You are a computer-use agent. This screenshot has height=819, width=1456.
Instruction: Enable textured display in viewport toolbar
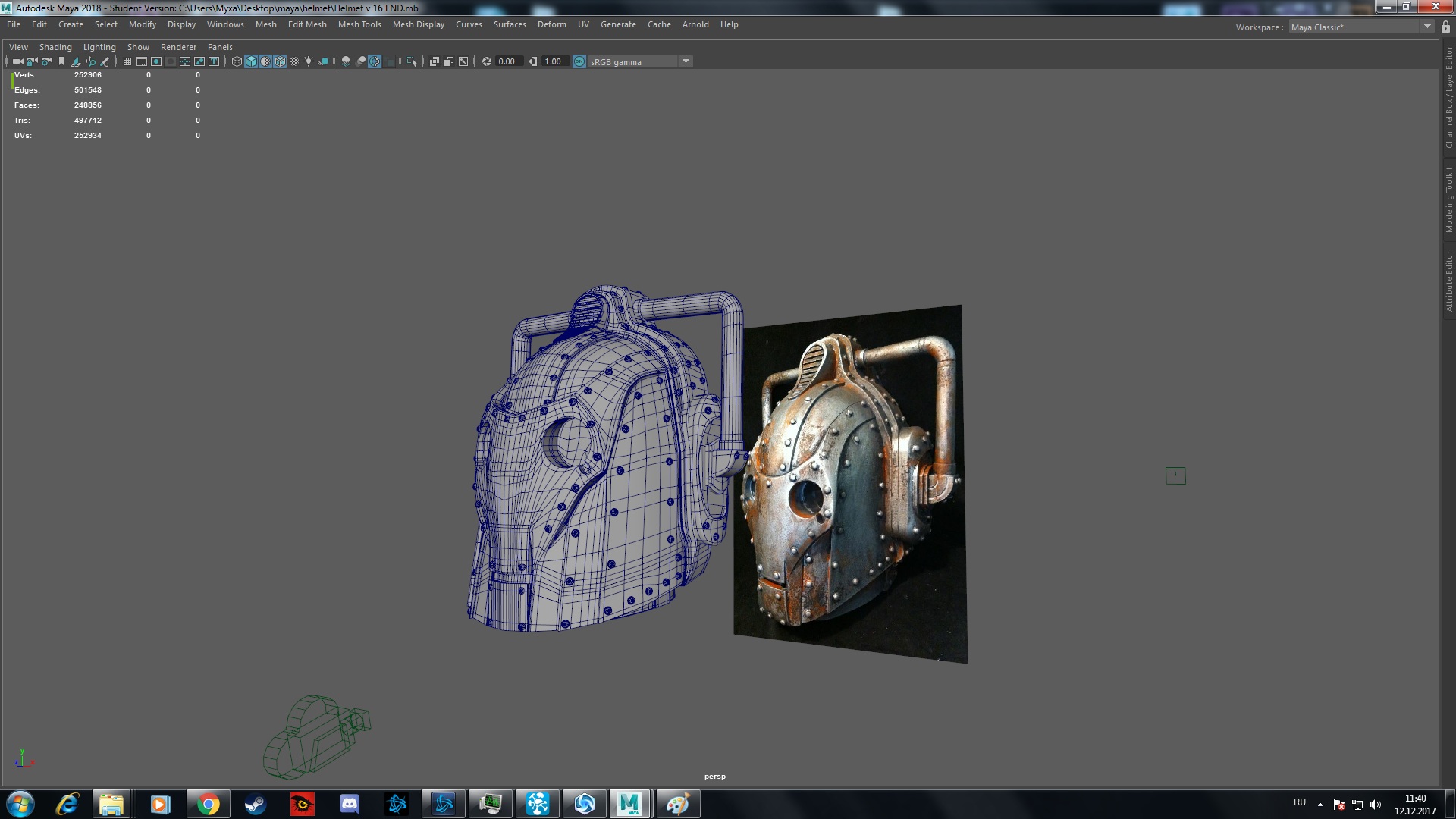pyautogui.click(x=294, y=61)
